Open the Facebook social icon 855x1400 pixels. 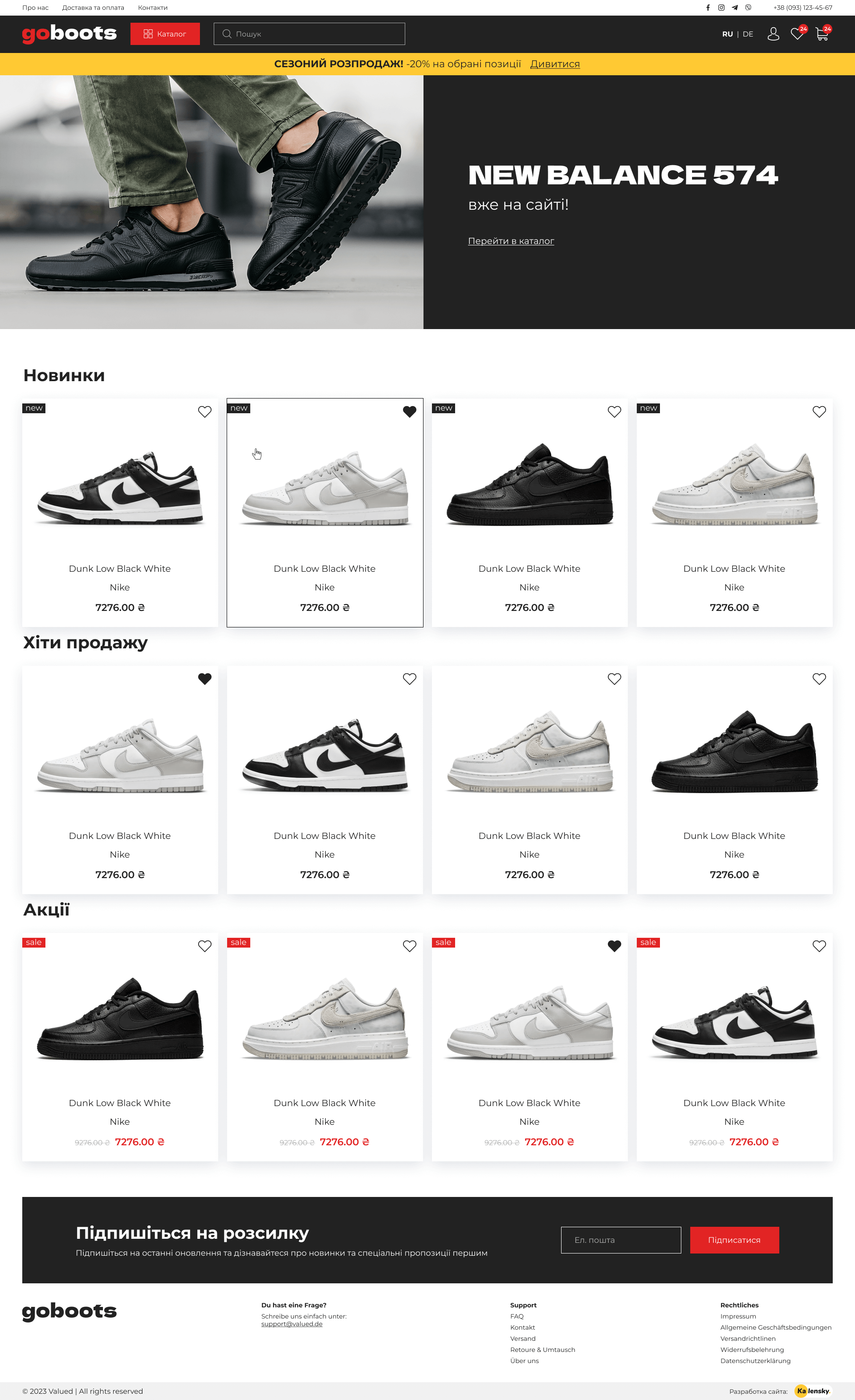(x=708, y=8)
